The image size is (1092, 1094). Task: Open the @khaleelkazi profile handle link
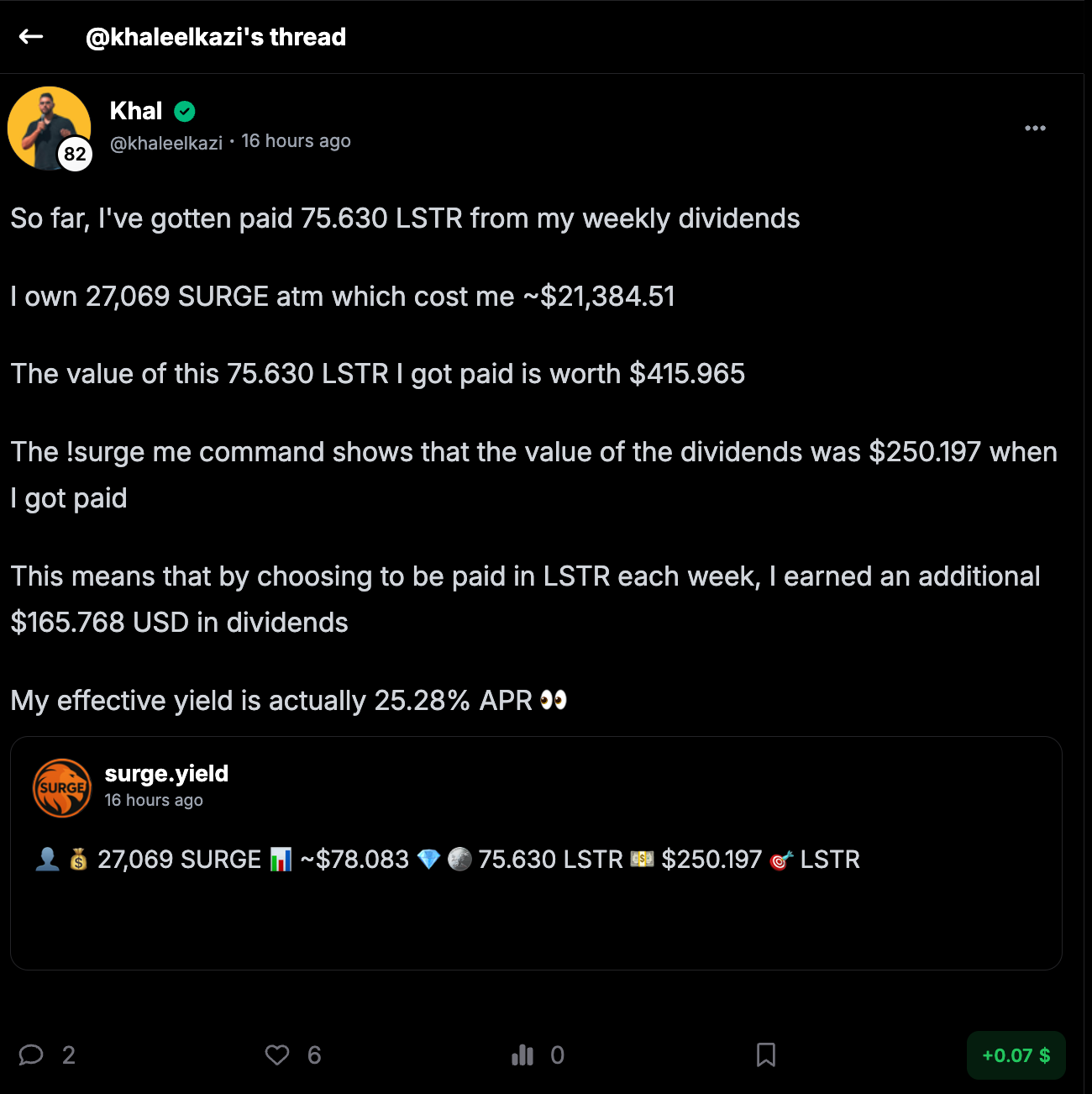pyautogui.click(x=166, y=143)
